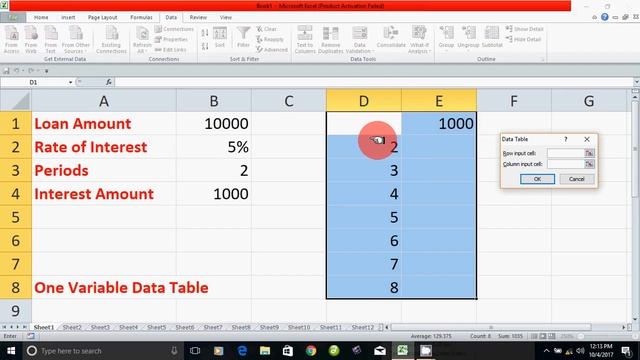Click the horizontal scrollbar beside sheet tabs
Image resolution: width=640 pixels, height=360 pixels.
coord(491,327)
